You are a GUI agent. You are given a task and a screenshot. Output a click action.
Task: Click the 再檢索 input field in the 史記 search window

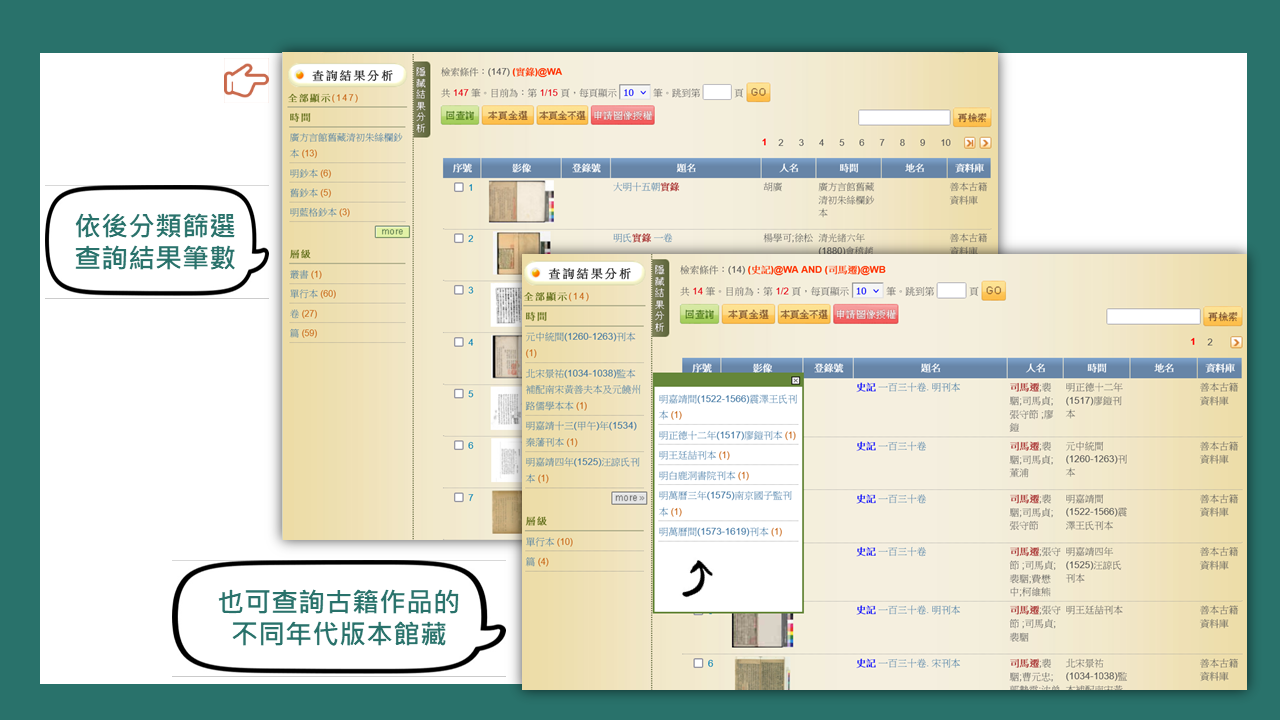click(x=1152, y=316)
